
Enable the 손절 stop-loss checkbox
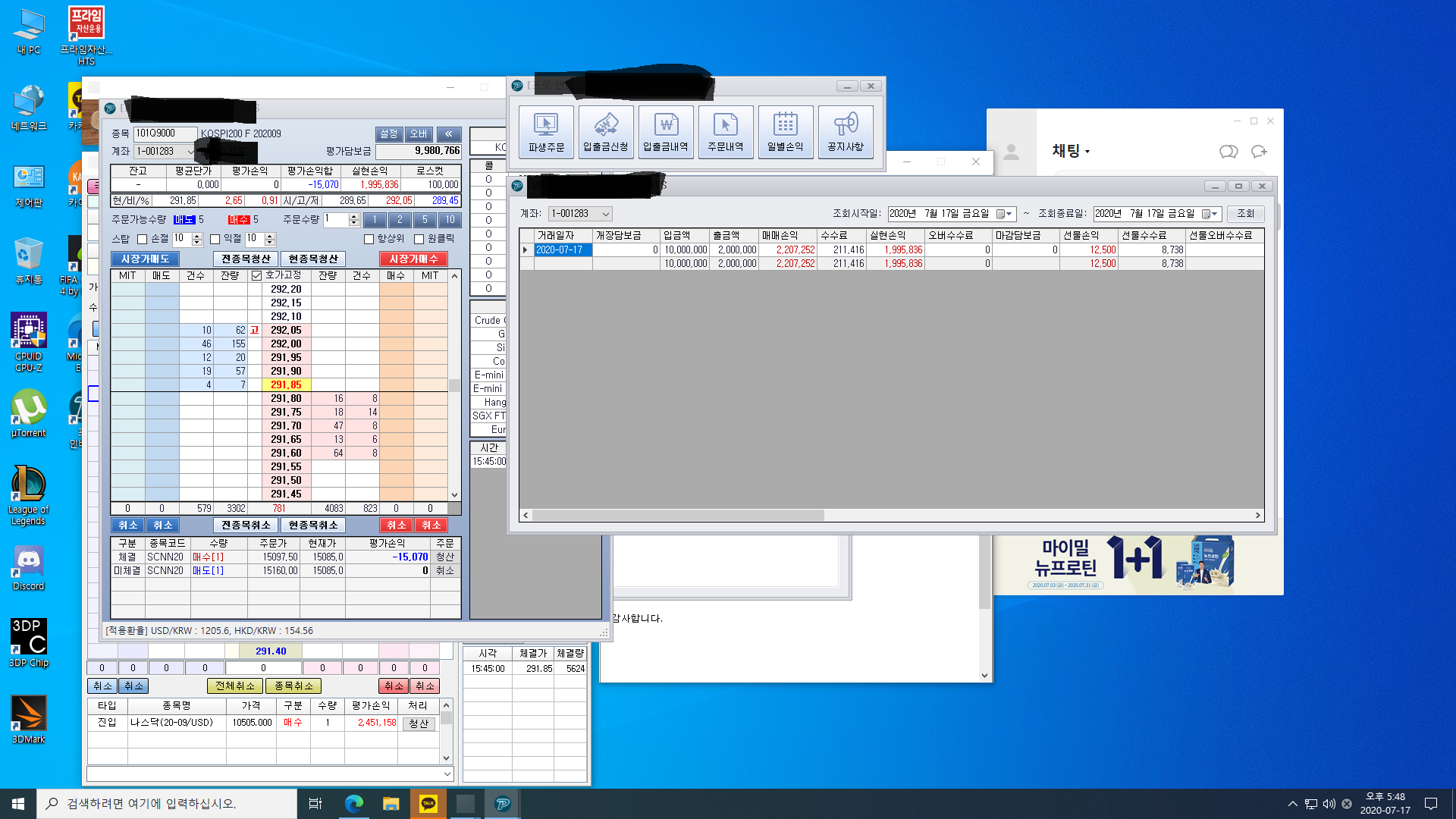pos(142,239)
